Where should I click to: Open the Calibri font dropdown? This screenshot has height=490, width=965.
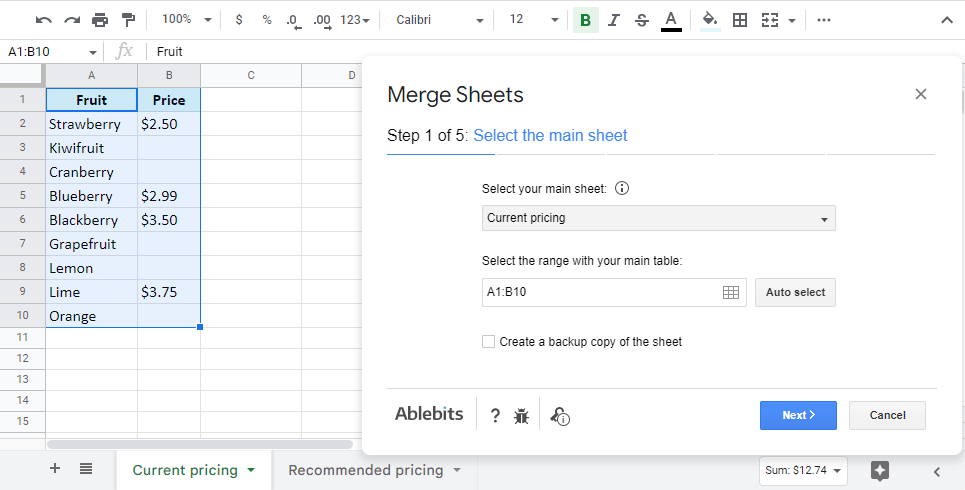[439, 20]
